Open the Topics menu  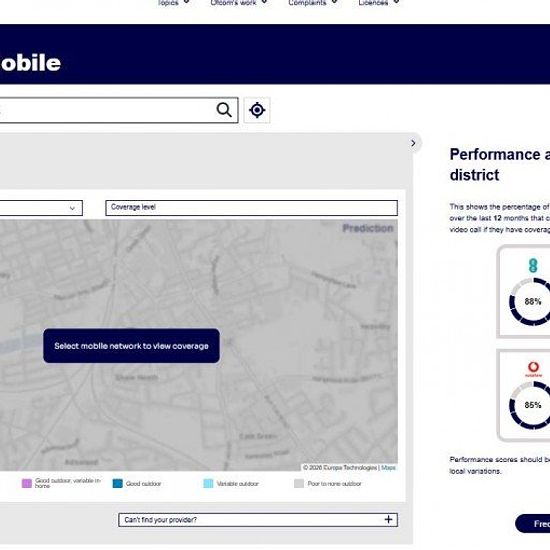click(x=174, y=3)
